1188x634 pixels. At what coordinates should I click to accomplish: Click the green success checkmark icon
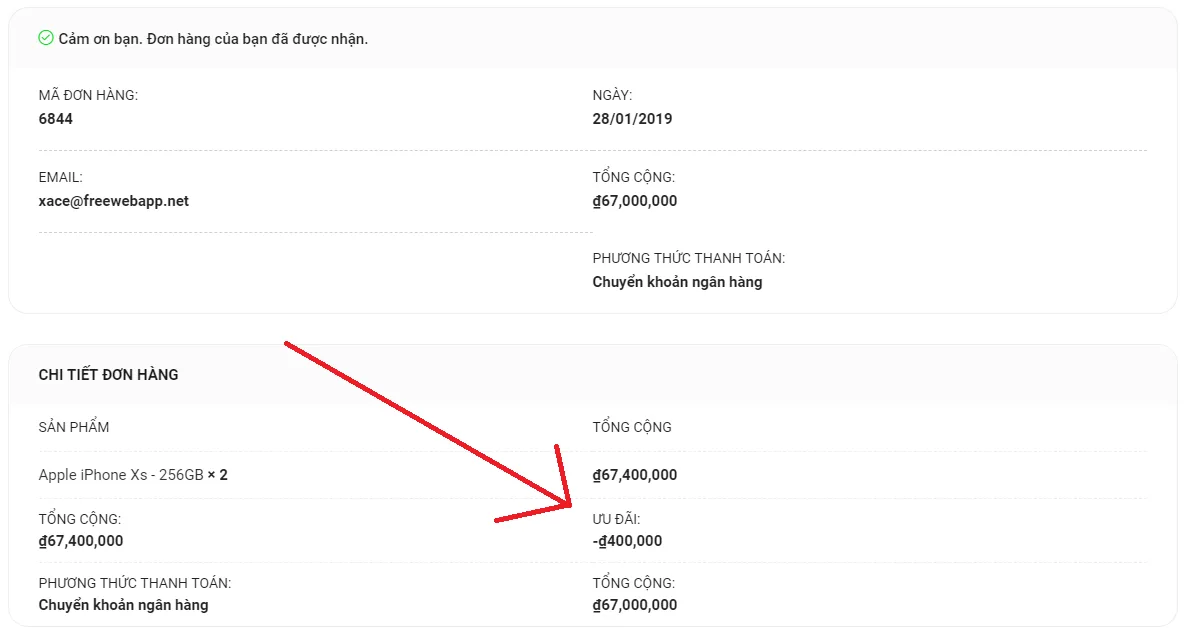point(45,38)
